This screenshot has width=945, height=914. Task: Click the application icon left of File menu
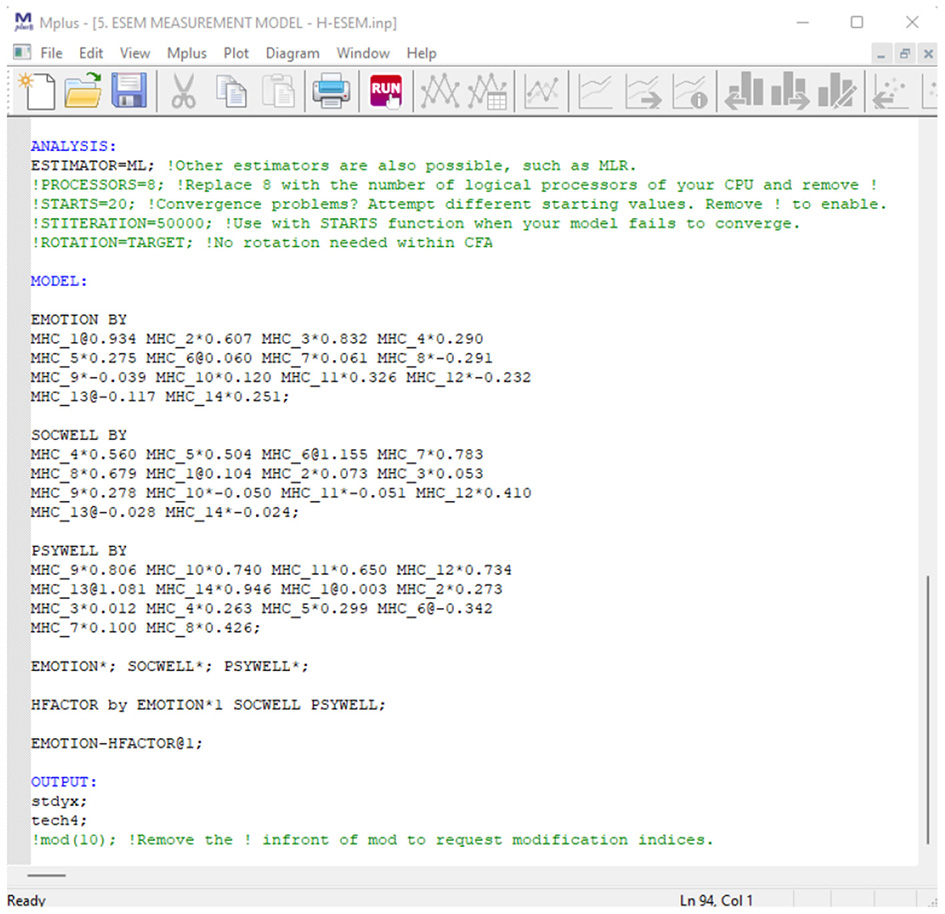coord(21,53)
